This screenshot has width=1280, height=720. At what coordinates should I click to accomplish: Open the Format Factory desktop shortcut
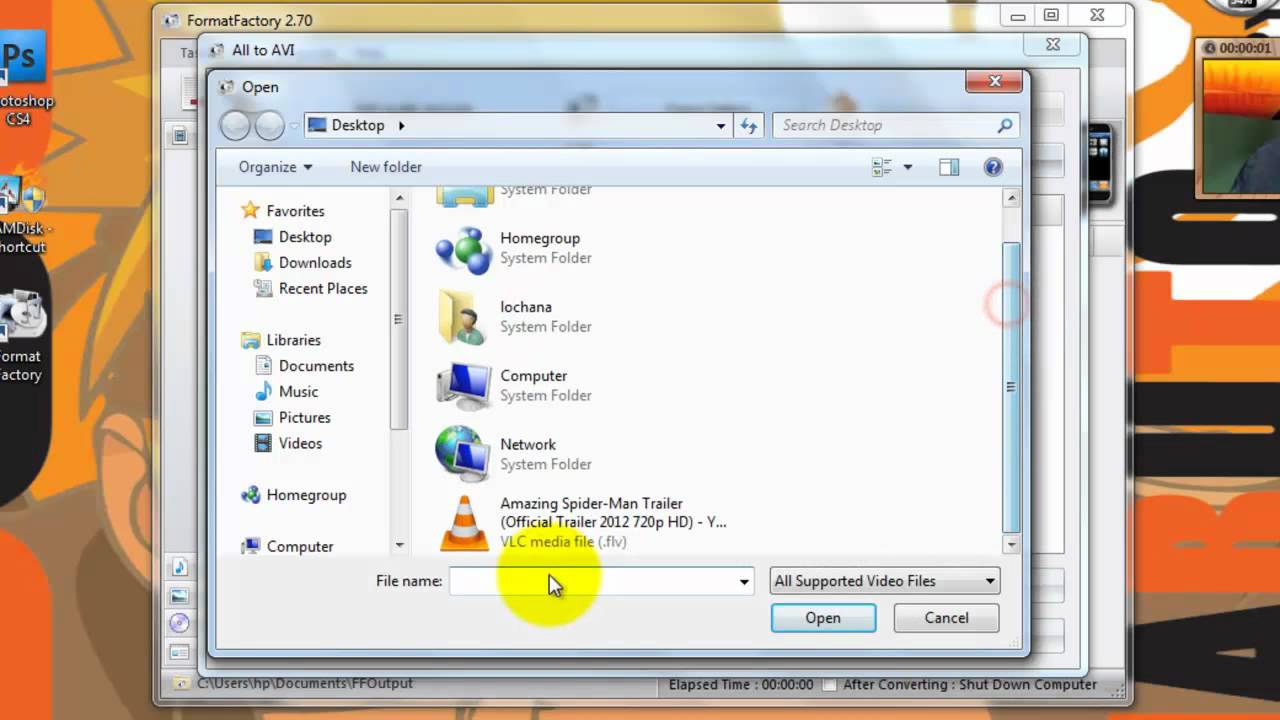pos(22,337)
